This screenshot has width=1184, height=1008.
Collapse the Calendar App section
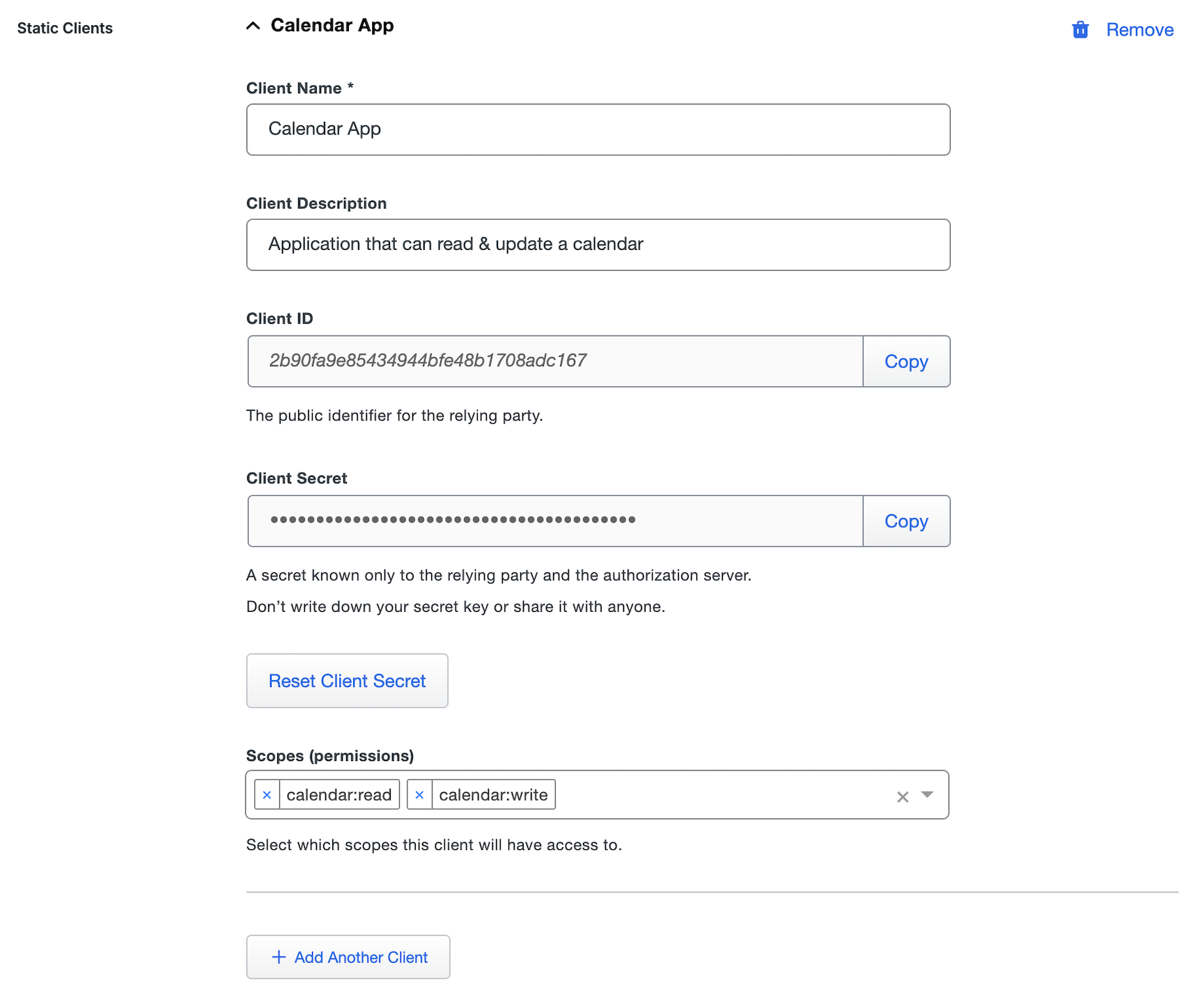(253, 25)
